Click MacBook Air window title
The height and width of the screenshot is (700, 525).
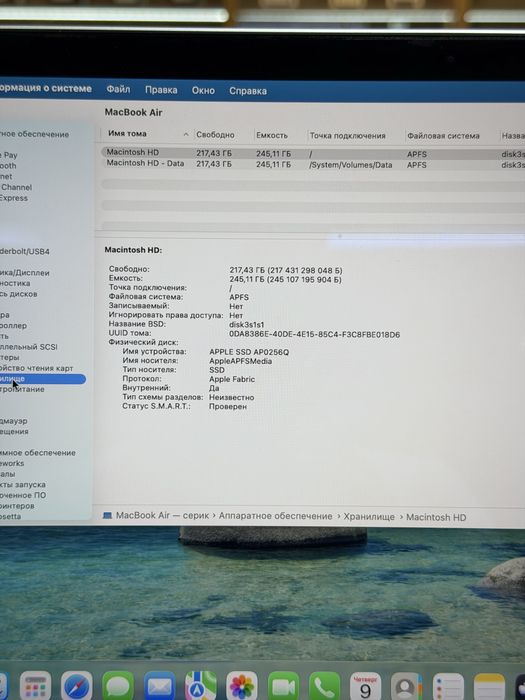click(x=133, y=112)
